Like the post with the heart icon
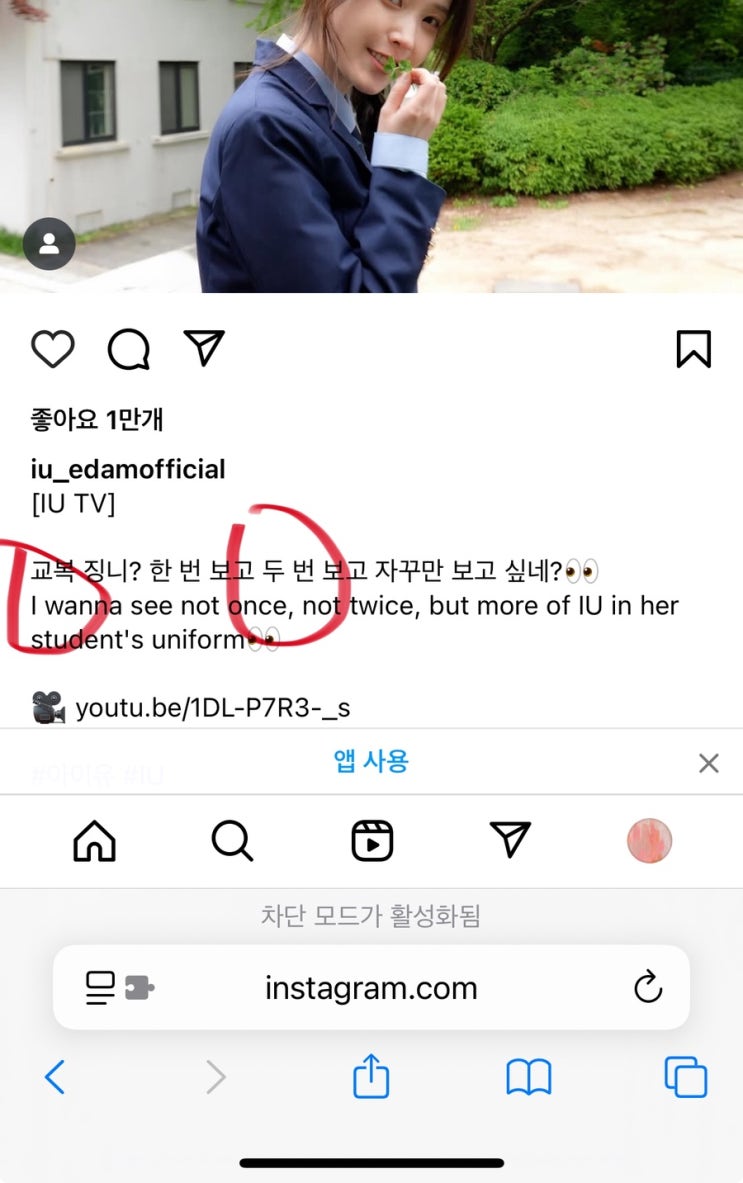Image resolution: width=743 pixels, height=1183 pixels. tap(53, 349)
